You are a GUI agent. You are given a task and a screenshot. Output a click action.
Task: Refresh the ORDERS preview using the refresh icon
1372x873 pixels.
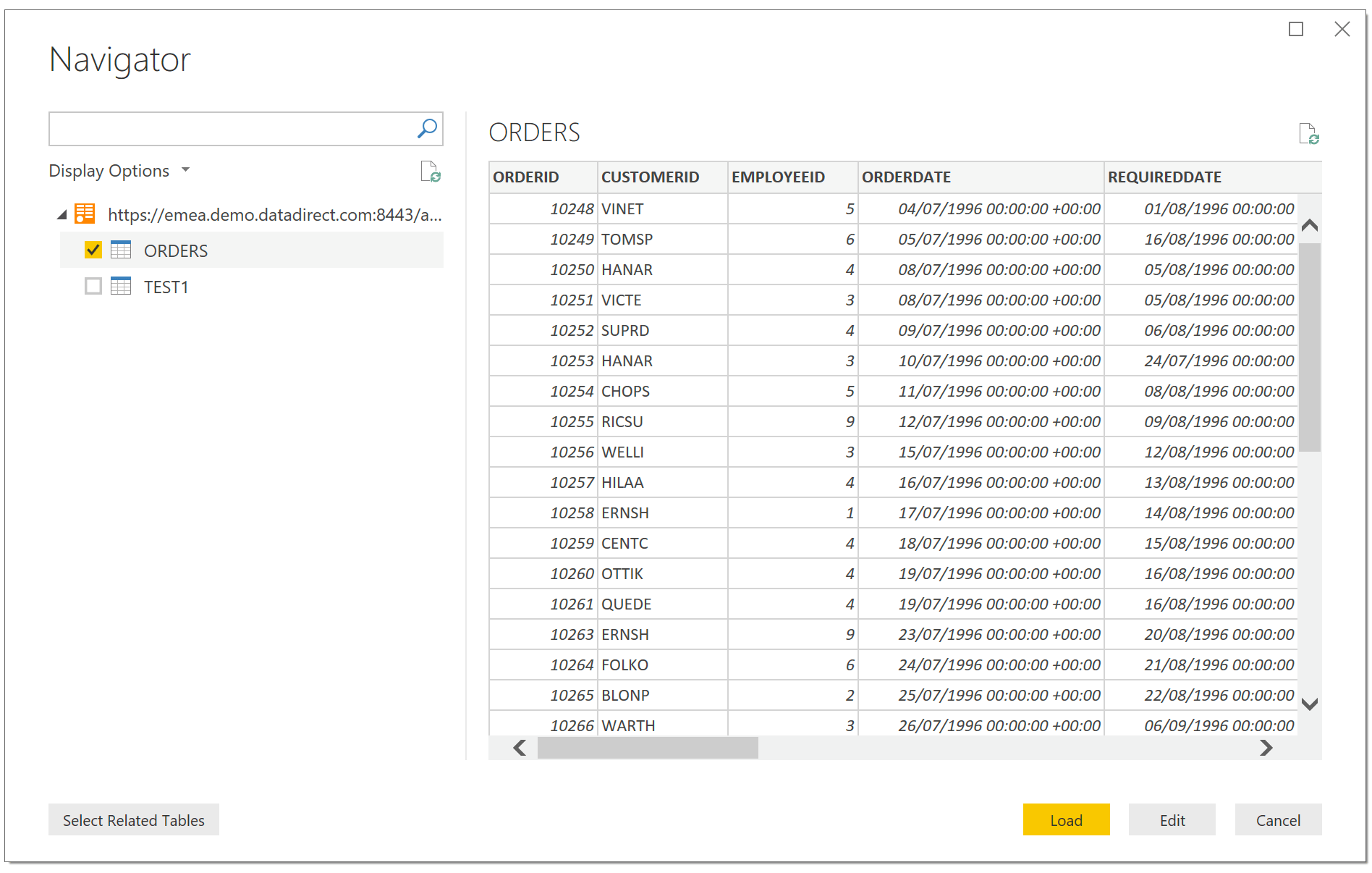click(1309, 133)
